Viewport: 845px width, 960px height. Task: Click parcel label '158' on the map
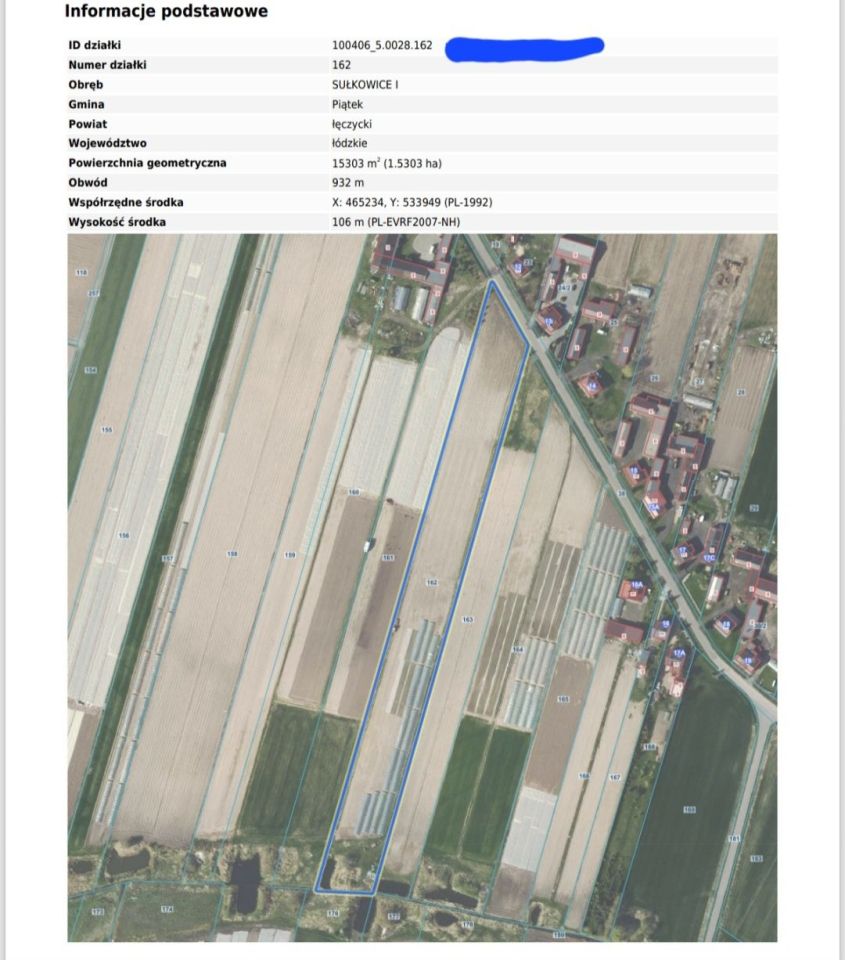232,554
